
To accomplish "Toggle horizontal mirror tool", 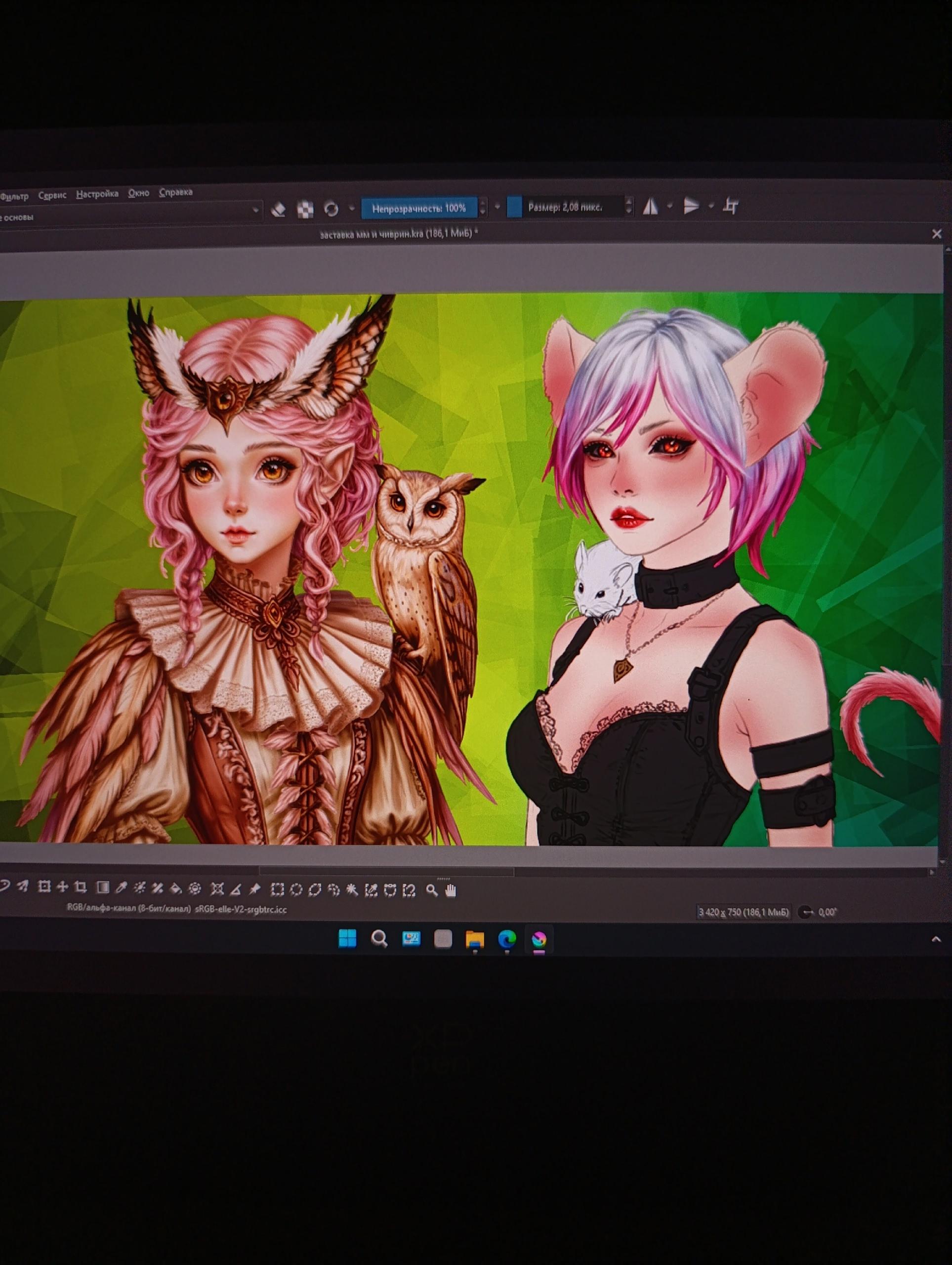I will pyautogui.click(x=650, y=207).
